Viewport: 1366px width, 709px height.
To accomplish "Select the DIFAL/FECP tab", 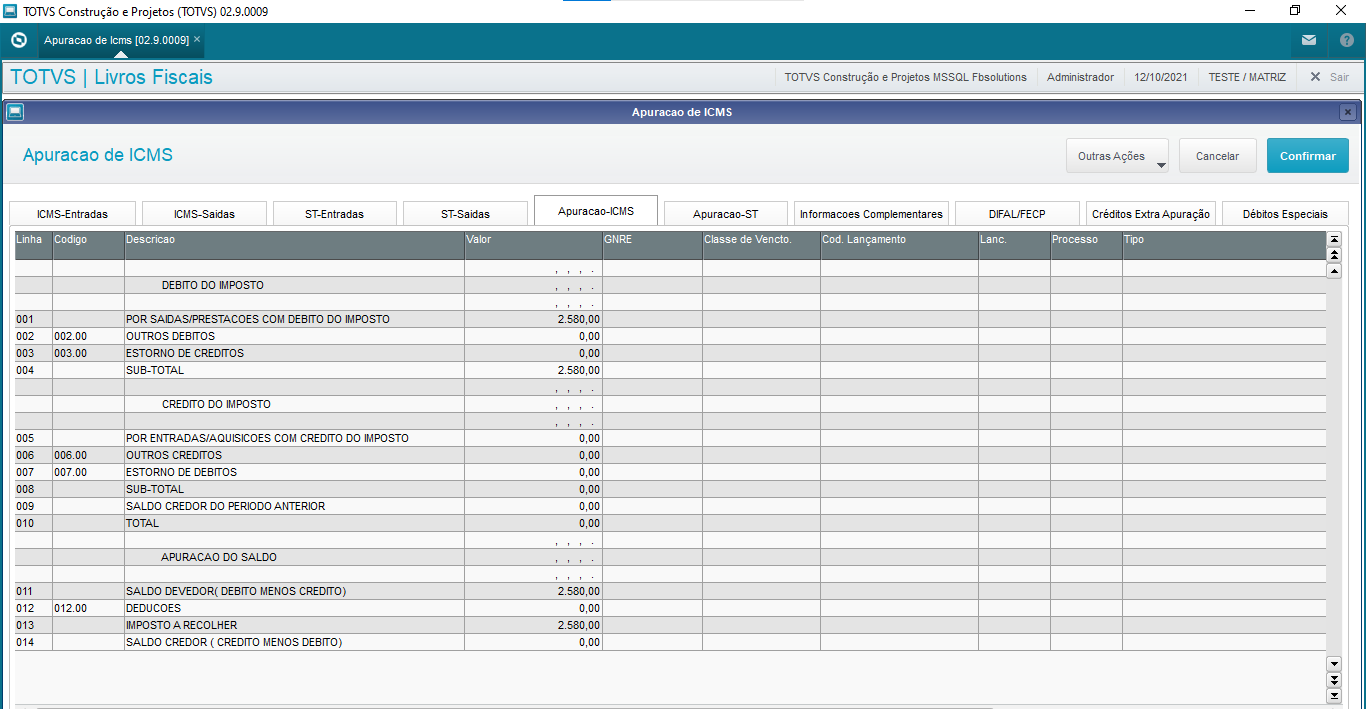I will [x=1017, y=214].
